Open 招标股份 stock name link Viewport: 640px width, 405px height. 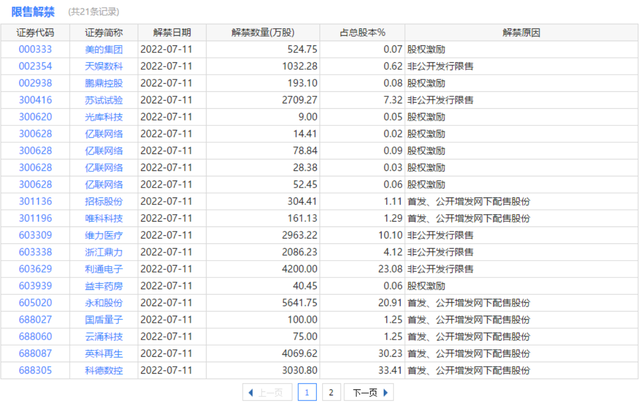104,201
